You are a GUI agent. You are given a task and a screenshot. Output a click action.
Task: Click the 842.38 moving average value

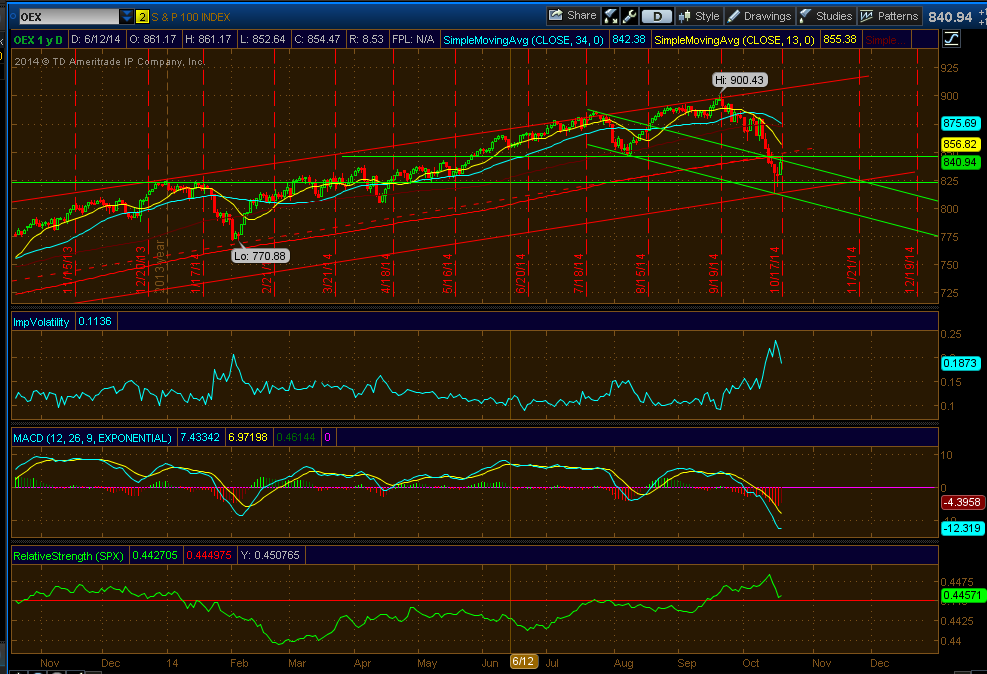(629, 40)
